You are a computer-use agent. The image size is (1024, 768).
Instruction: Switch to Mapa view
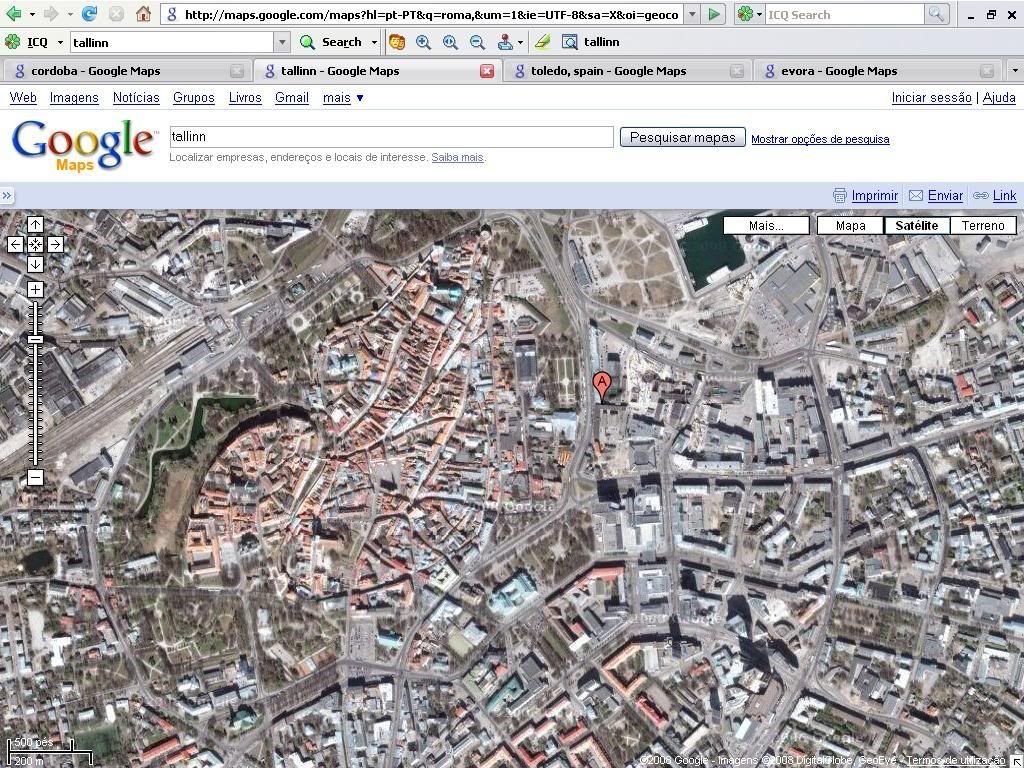850,226
